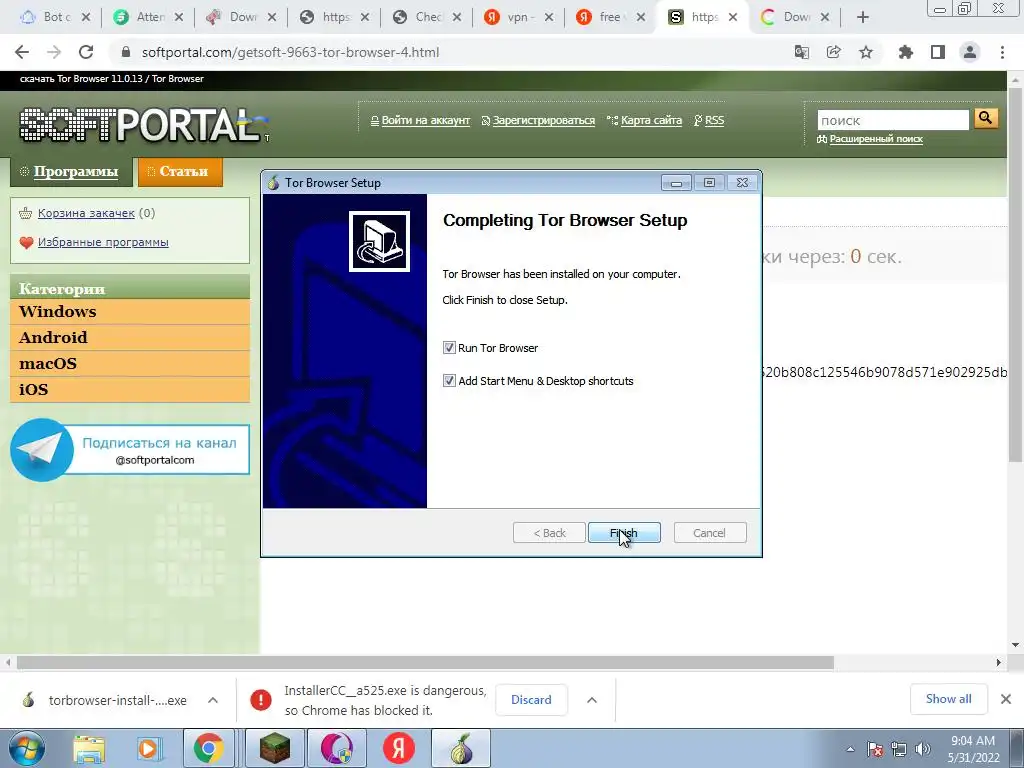The image size is (1024, 768).
Task: Open Chrome profile avatar
Action: pyautogui.click(x=970, y=52)
